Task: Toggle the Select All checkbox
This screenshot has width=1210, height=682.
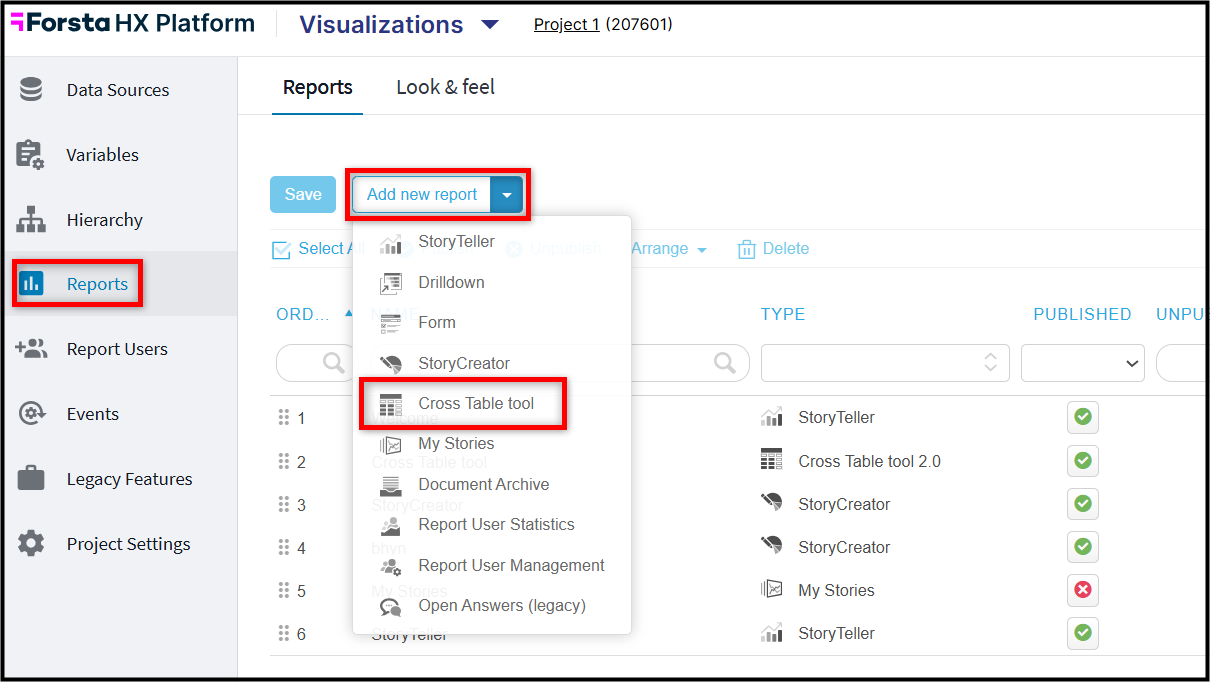Action: (x=281, y=250)
